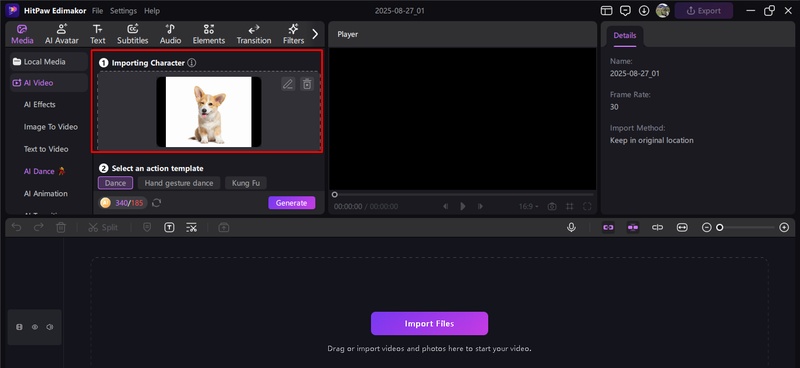Select AI Video in sidebar
Image resolution: width=800 pixels, height=368 pixels.
pyautogui.click(x=49, y=83)
